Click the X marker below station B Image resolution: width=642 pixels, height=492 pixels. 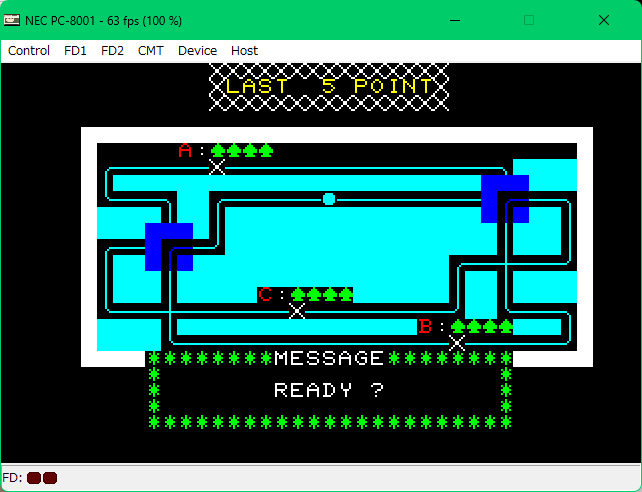(457, 343)
